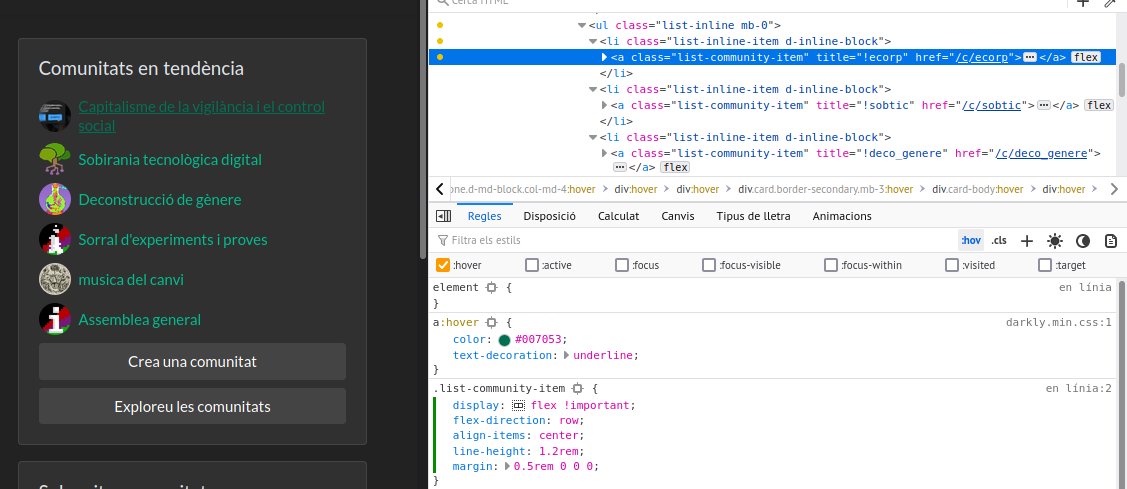Click the Capitalisme de la vigilància community avatar
This screenshot has height=489, width=1127.
click(x=55, y=116)
